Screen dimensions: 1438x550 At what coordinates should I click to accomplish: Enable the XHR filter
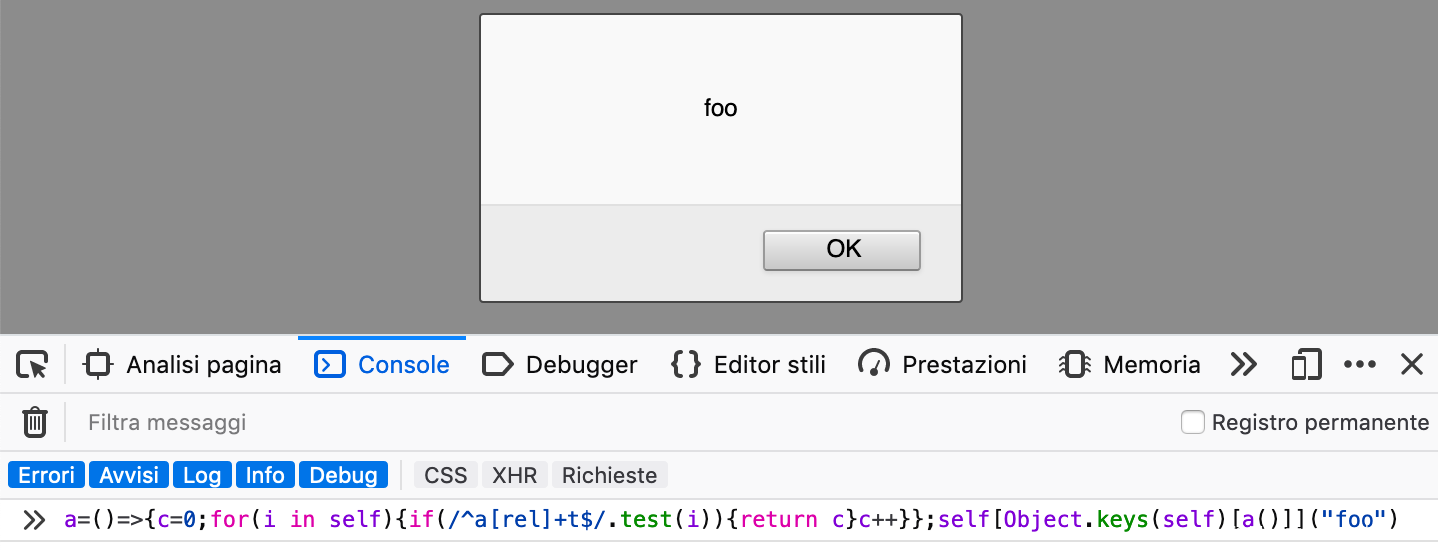pyautogui.click(x=515, y=475)
